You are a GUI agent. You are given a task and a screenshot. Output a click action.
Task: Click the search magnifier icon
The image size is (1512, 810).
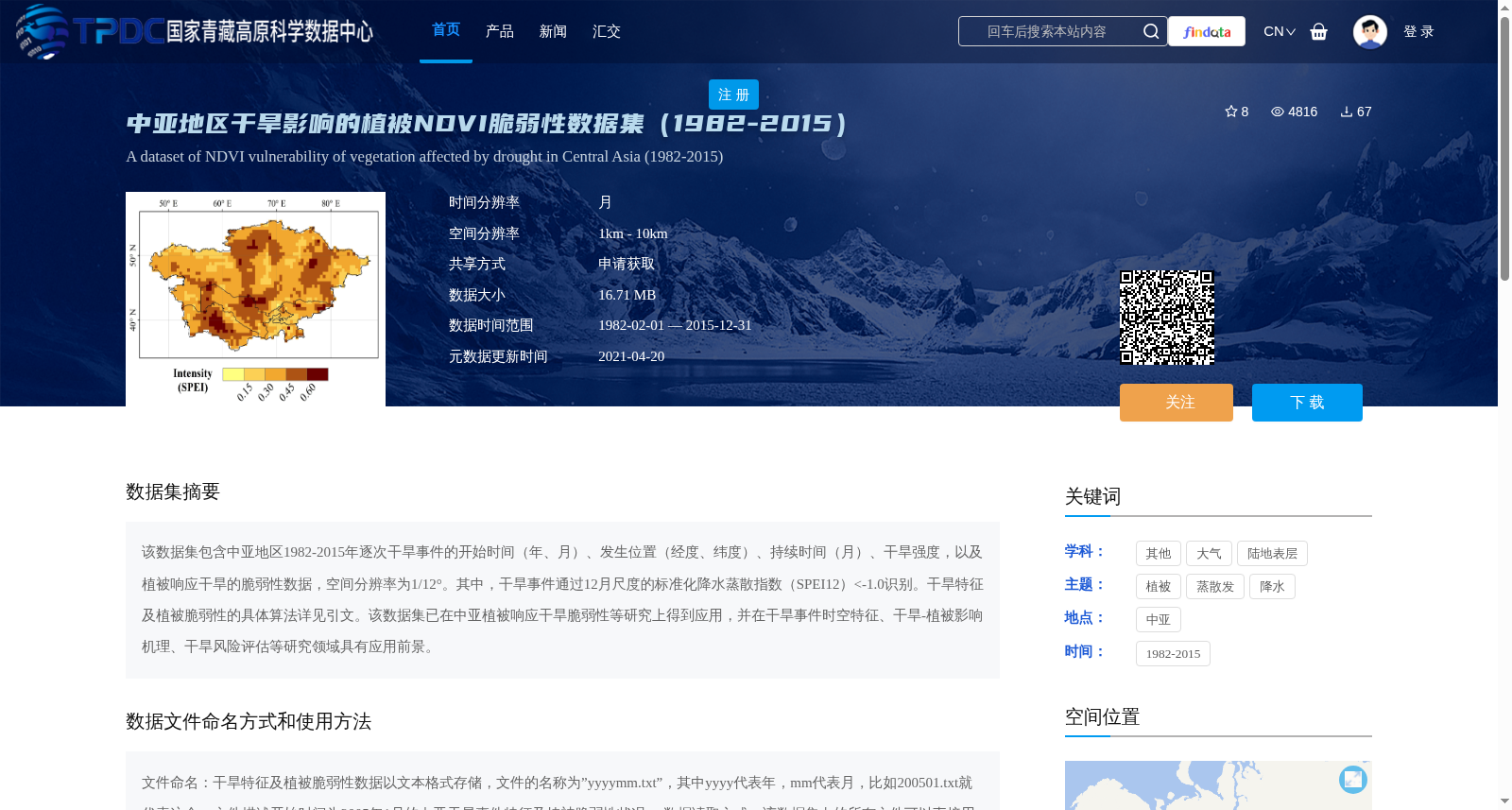pyautogui.click(x=1150, y=31)
